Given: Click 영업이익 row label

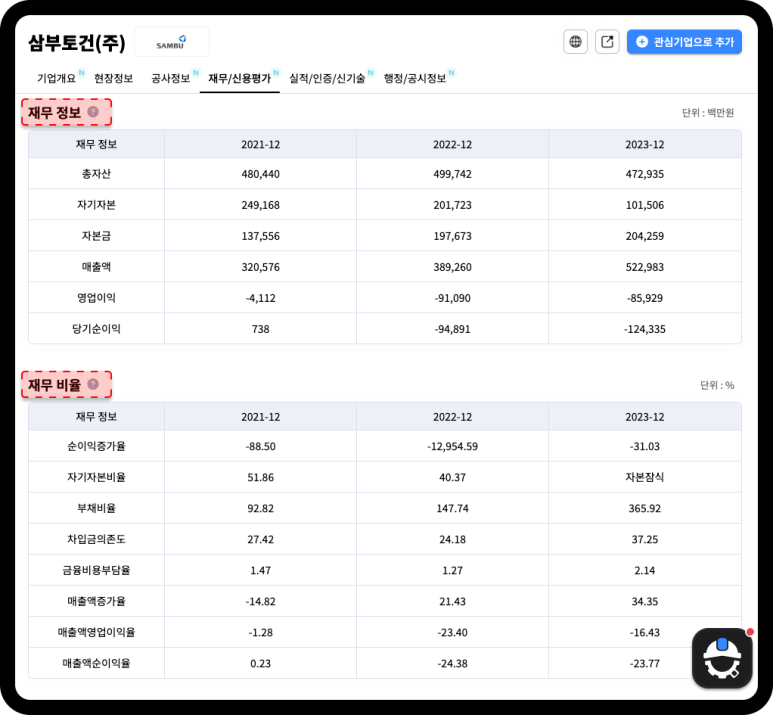Looking at the screenshot, I should click(96, 298).
